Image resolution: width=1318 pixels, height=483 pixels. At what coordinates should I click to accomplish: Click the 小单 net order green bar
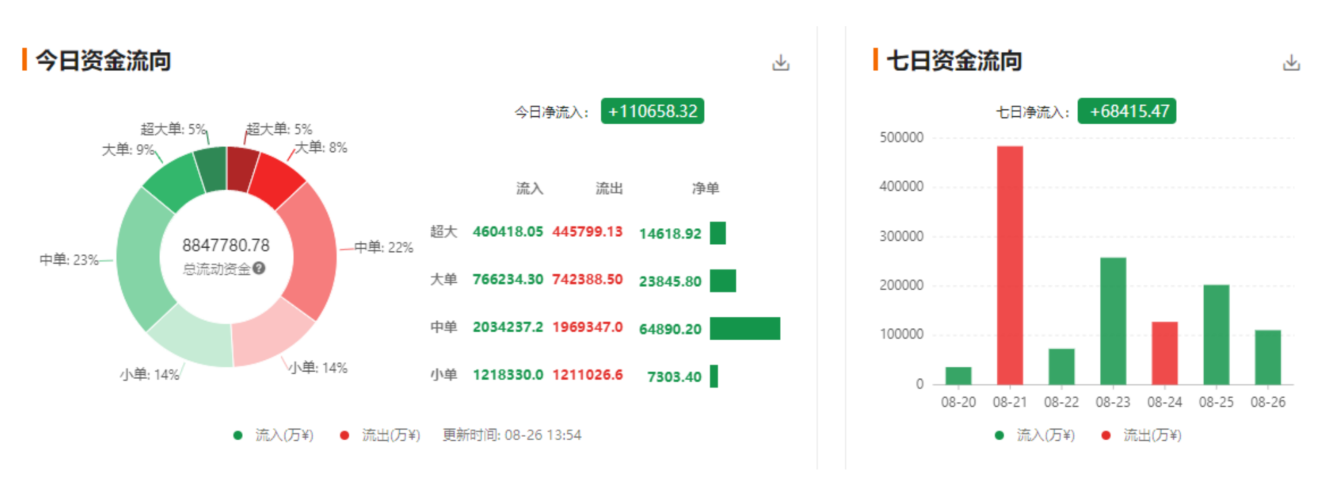coord(714,376)
